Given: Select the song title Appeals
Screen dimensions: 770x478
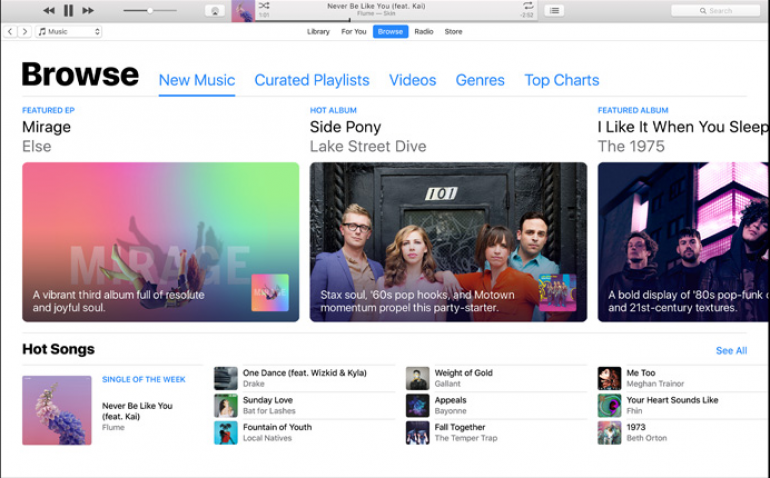Looking at the screenshot, I should (x=450, y=400).
